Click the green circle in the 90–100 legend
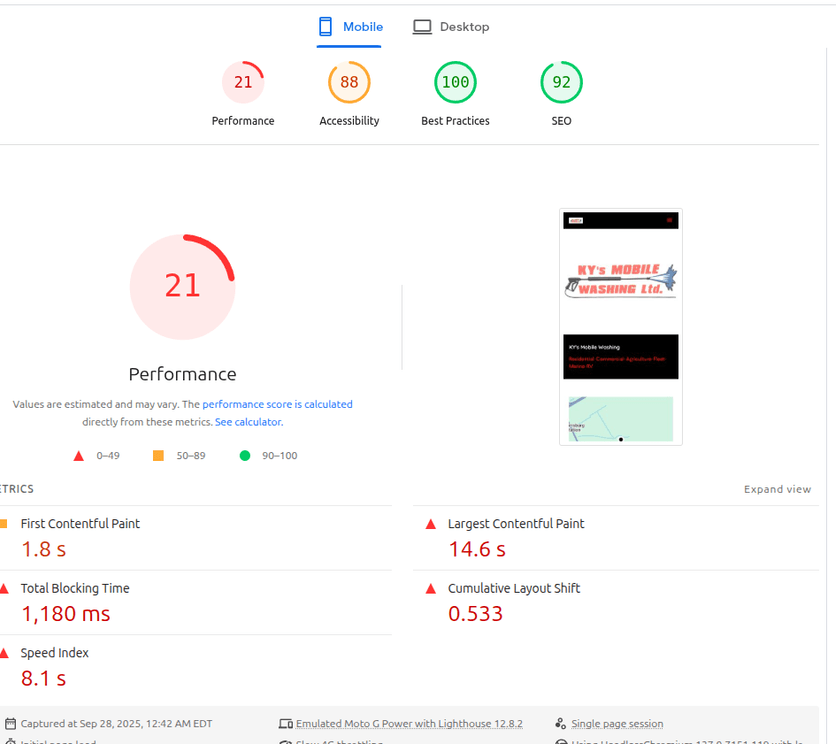The image size is (836, 744). pos(244,455)
